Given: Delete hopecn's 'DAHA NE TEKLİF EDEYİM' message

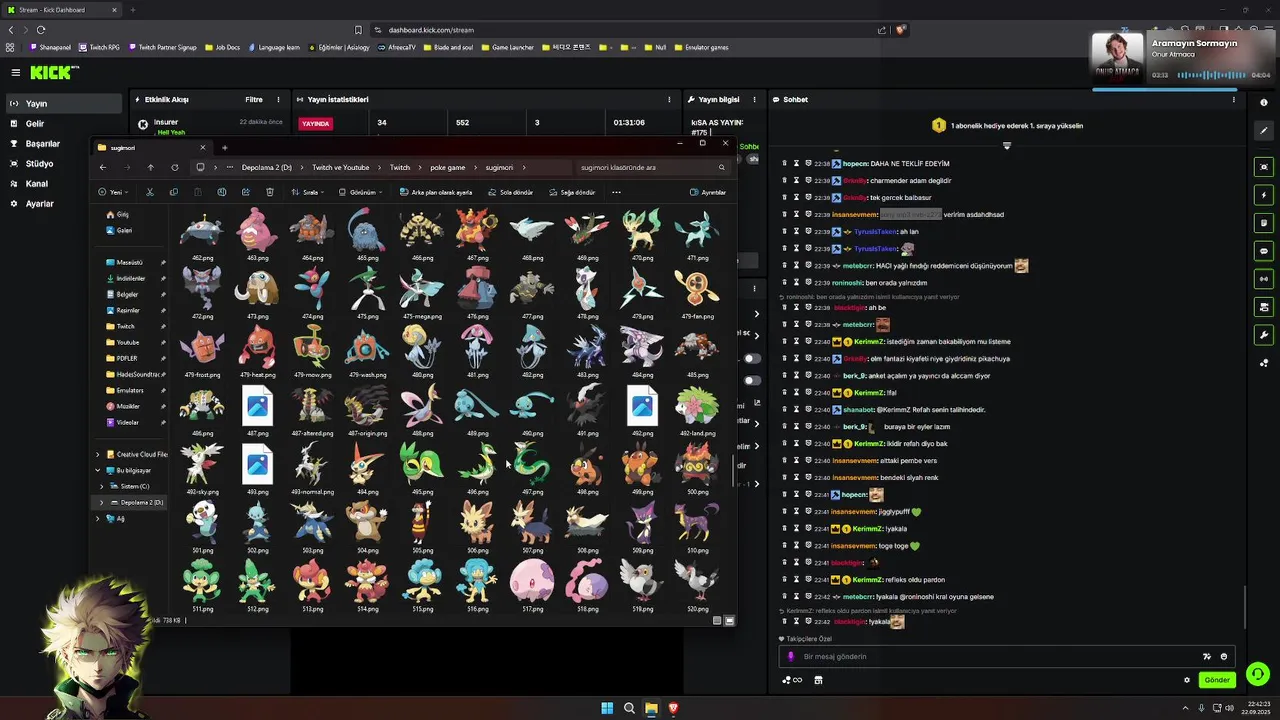Looking at the screenshot, I should coord(784,163).
